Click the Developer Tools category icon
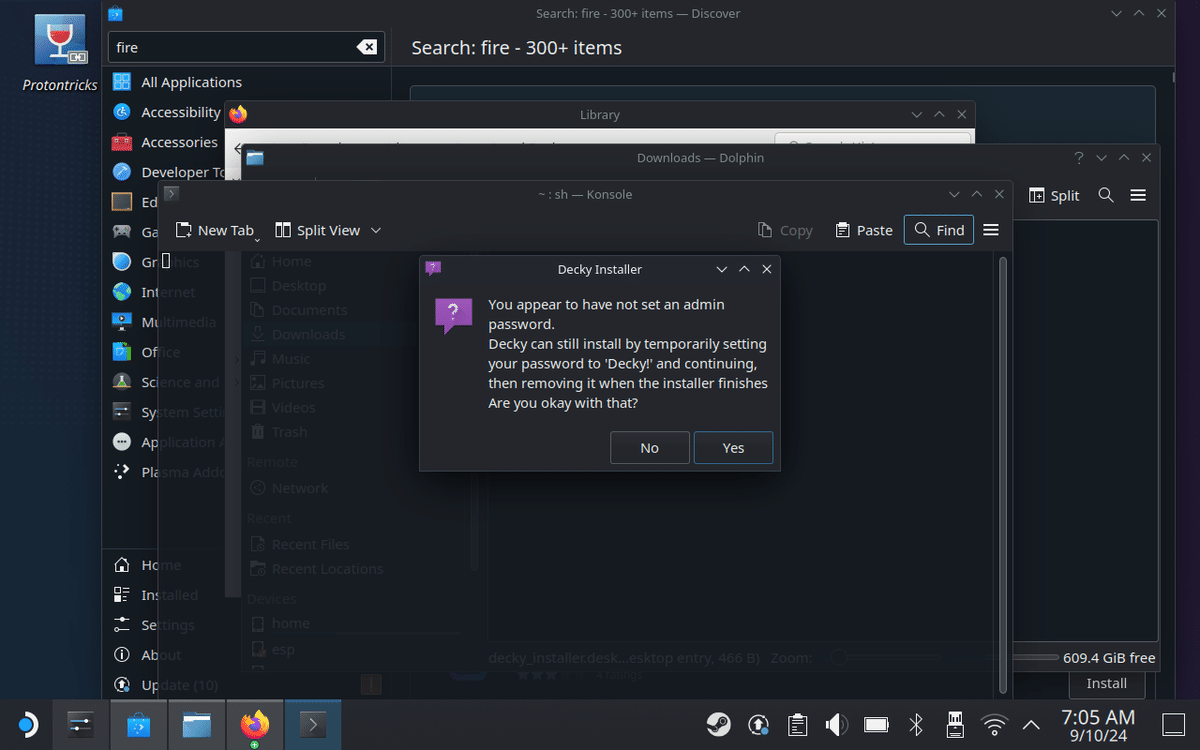Screen dimensions: 1200x750 122,172
